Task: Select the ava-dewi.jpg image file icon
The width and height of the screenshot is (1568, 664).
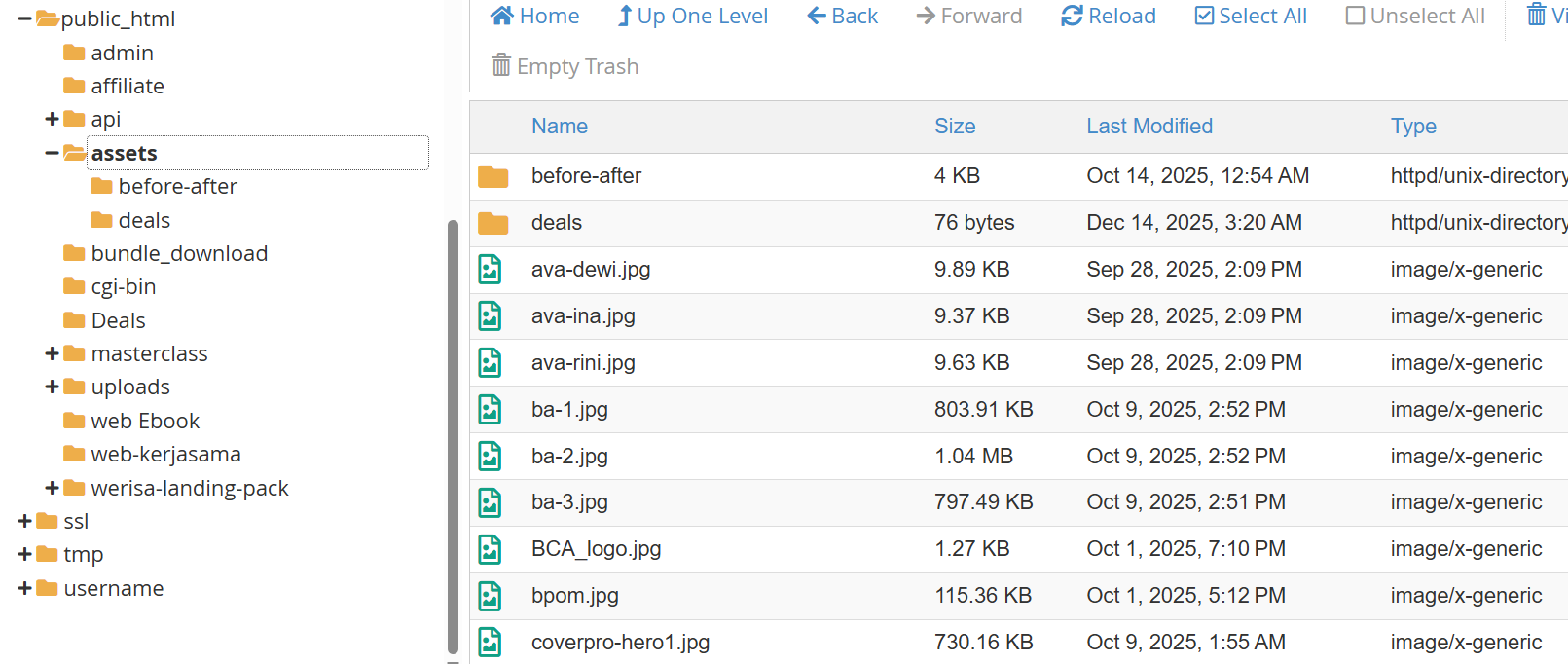Action: 491,270
